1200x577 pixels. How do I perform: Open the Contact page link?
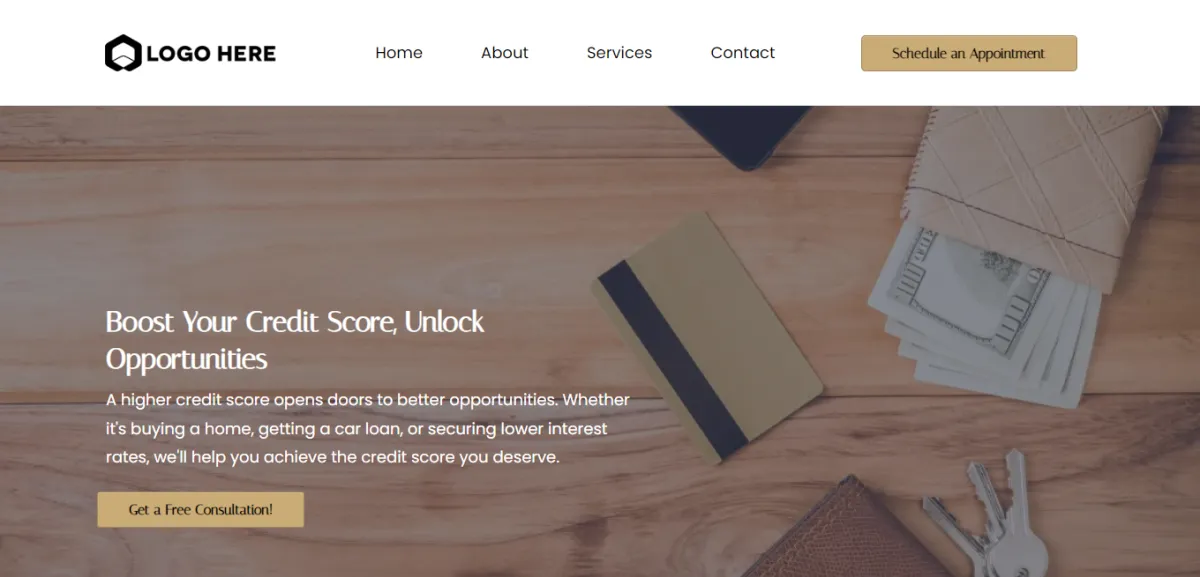(743, 53)
